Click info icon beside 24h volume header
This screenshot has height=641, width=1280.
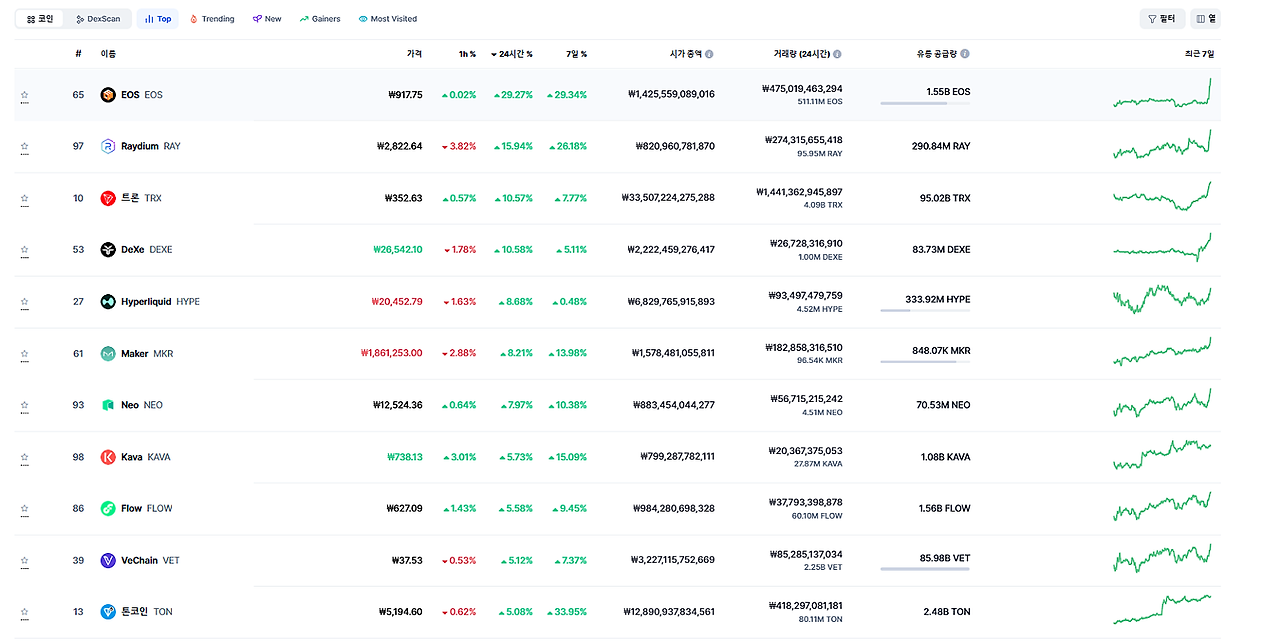click(x=837, y=54)
